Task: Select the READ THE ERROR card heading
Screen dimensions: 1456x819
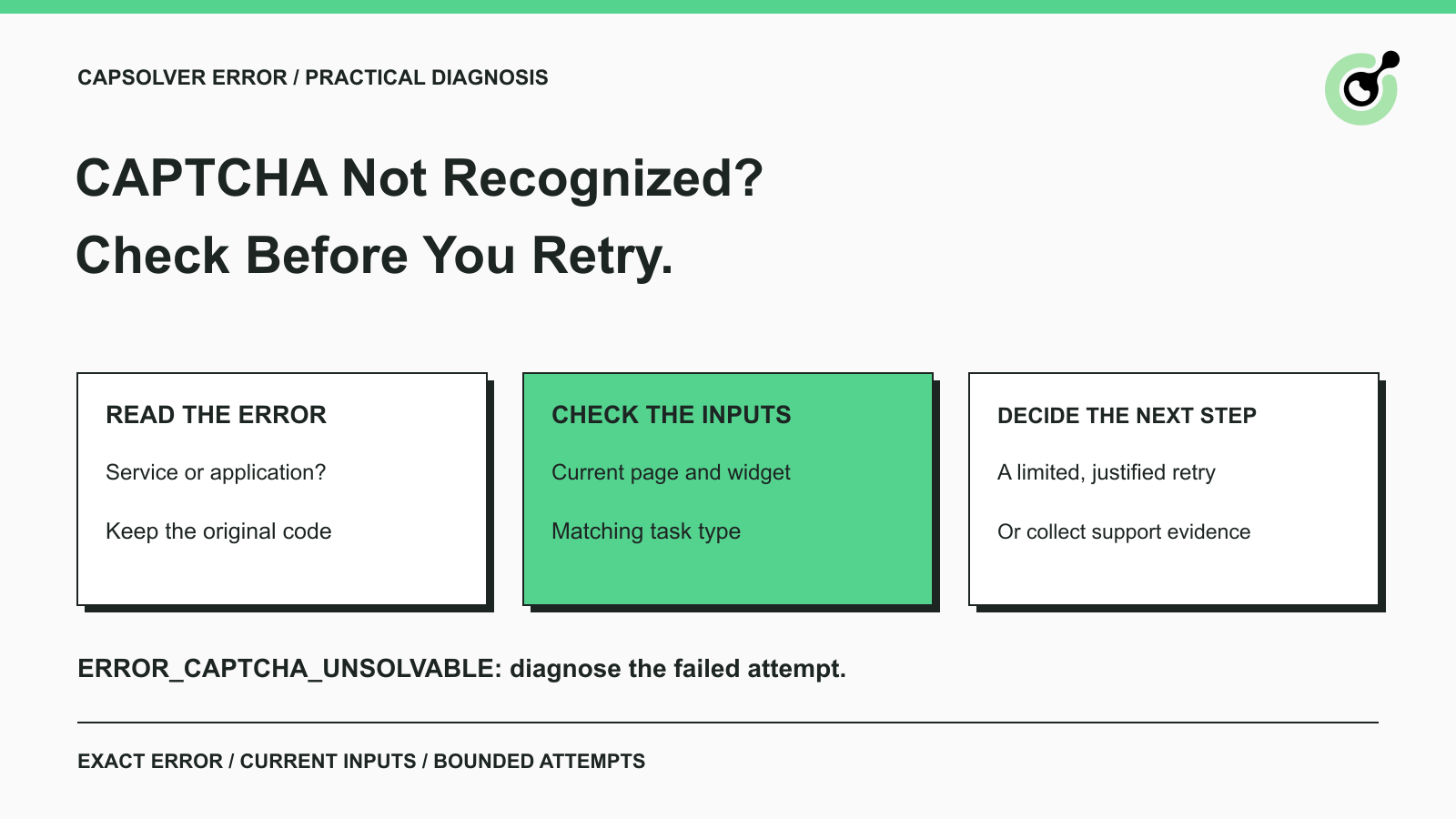Action: point(216,415)
